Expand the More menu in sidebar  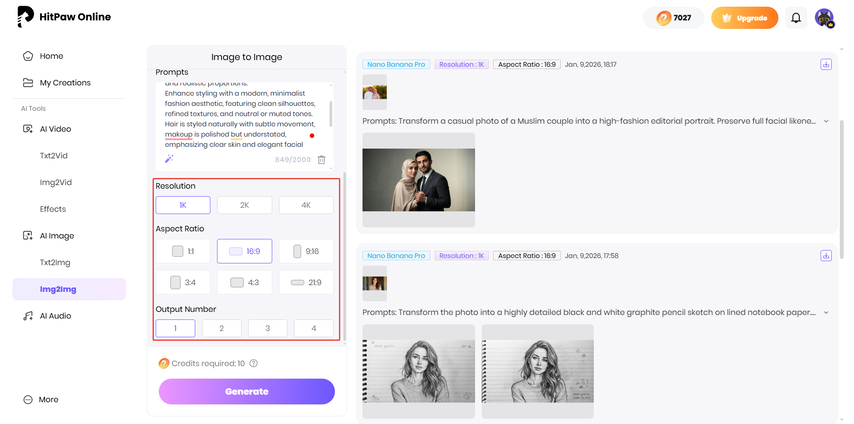[x=48, y=399]
